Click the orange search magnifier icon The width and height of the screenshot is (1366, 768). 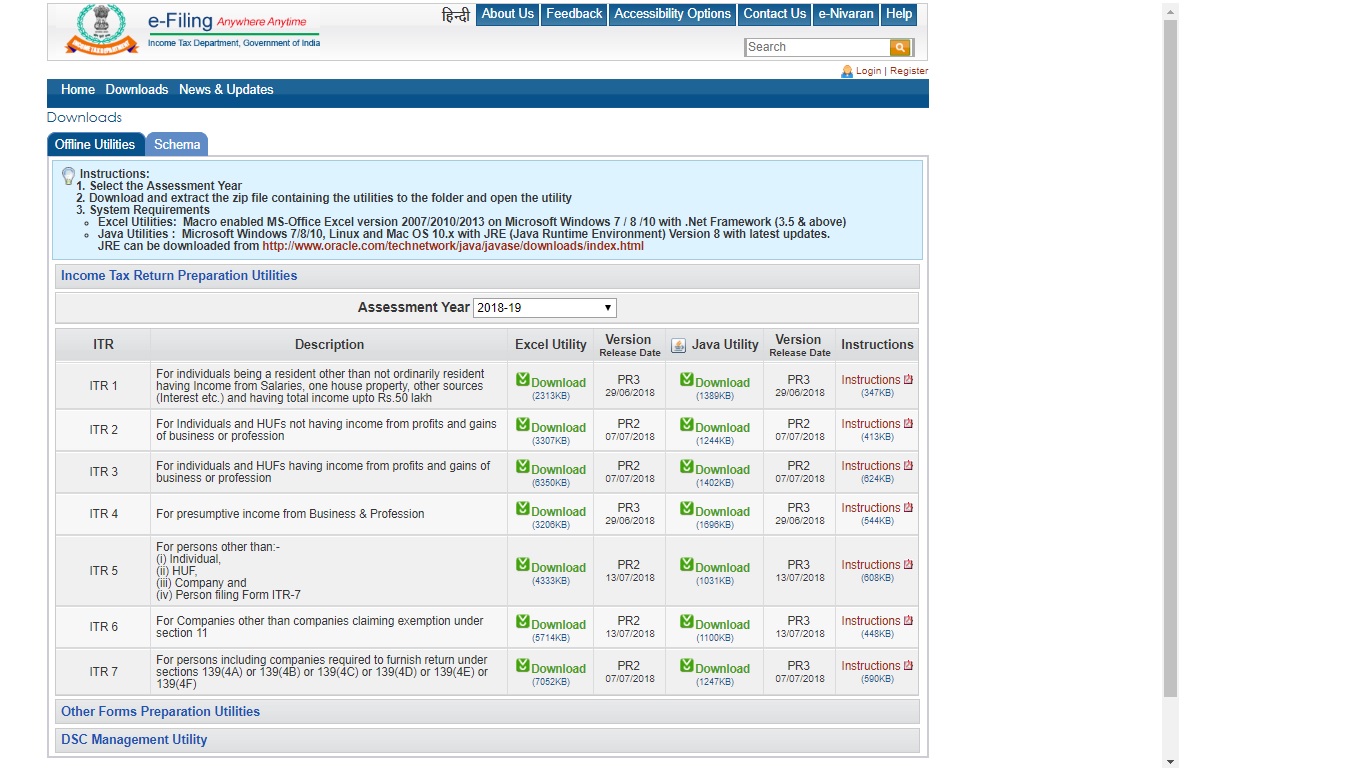[x=900, y=47]
